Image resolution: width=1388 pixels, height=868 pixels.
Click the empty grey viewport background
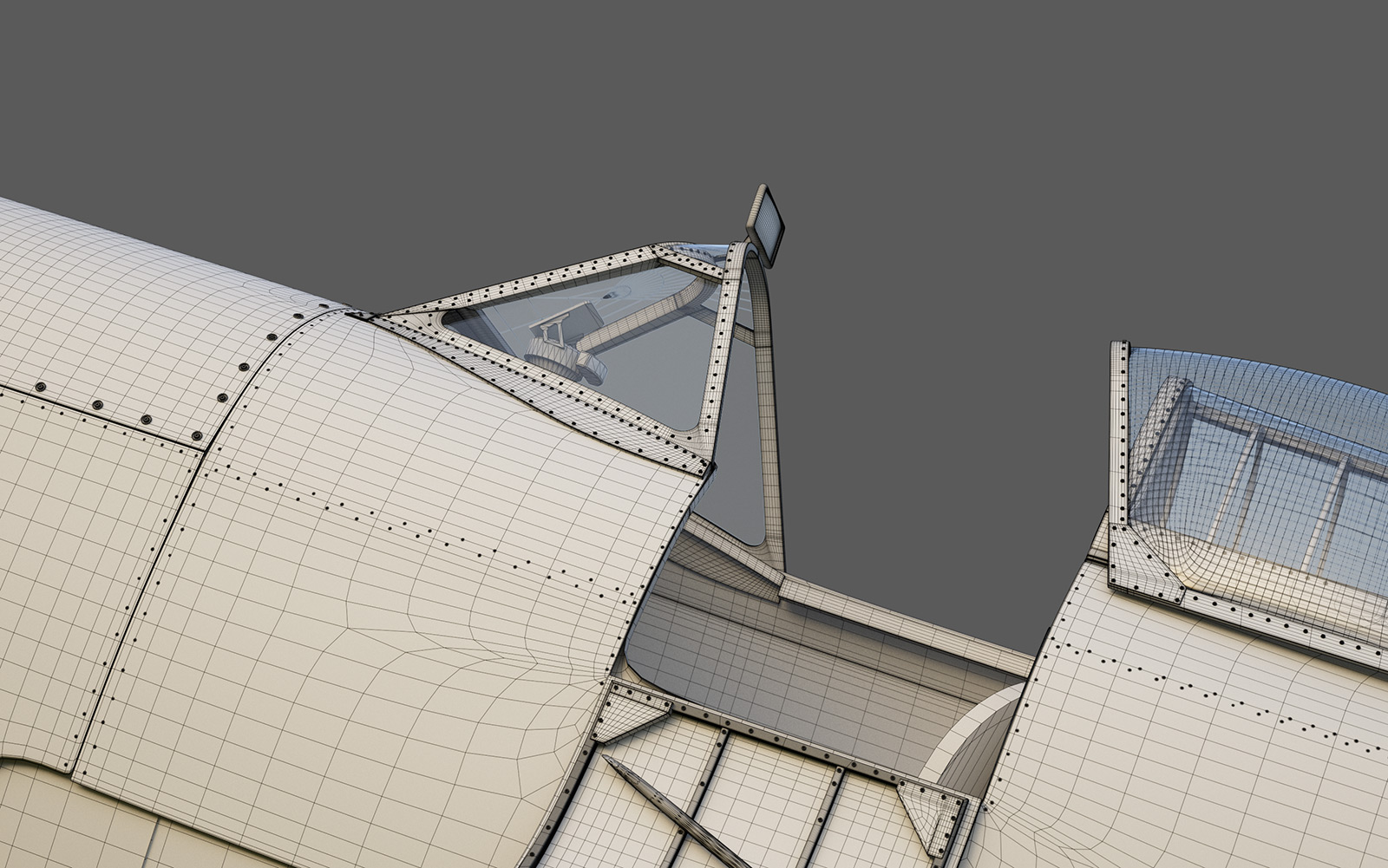click(1041, 173)
